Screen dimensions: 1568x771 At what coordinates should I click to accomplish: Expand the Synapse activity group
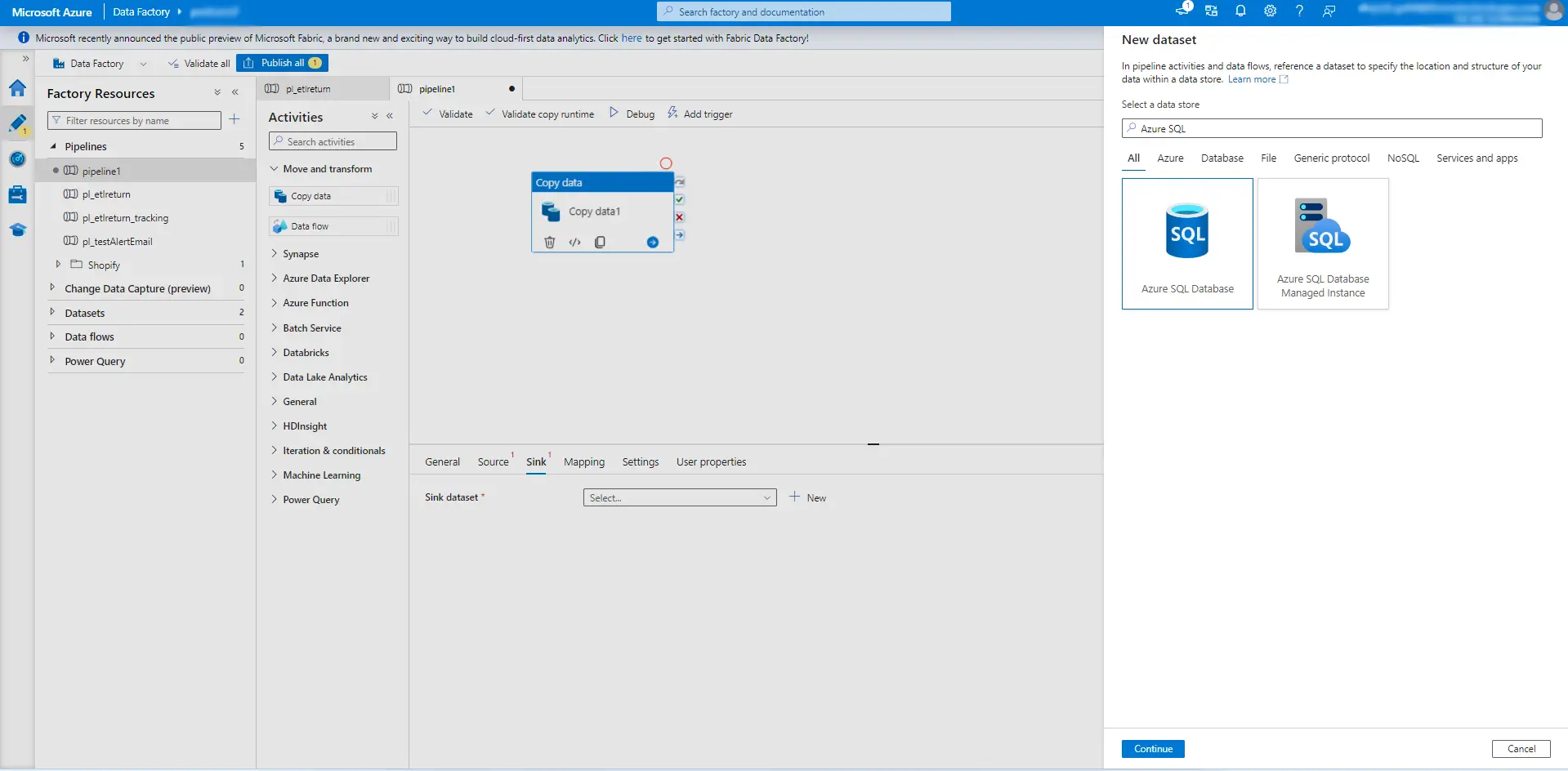pyautogui.click(x=275, y=254)
